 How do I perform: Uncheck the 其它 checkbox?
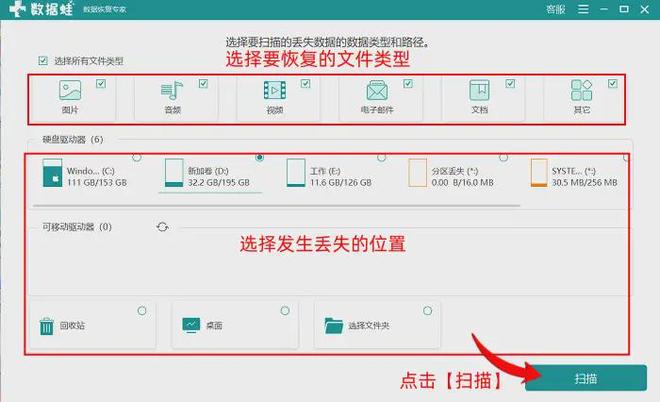click(x=612, y=83)
